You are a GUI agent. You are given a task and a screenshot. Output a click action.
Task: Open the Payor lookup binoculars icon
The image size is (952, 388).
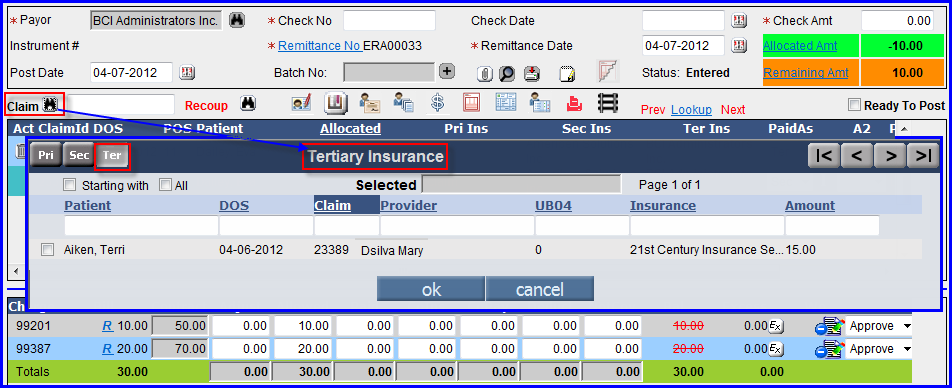pyautogui.click(x=237, y=21)
